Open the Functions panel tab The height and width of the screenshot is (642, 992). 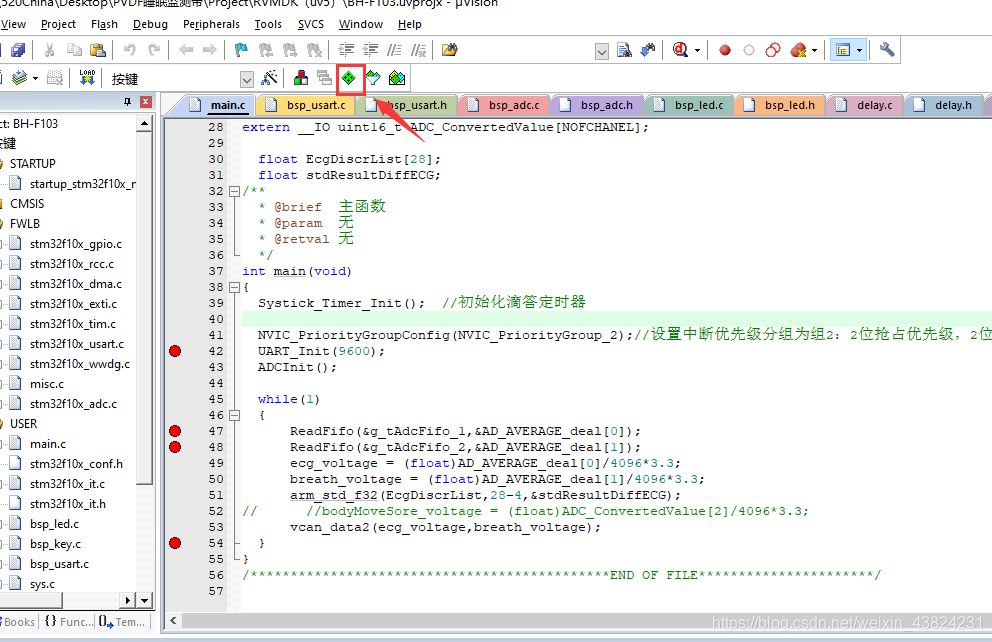69,622
